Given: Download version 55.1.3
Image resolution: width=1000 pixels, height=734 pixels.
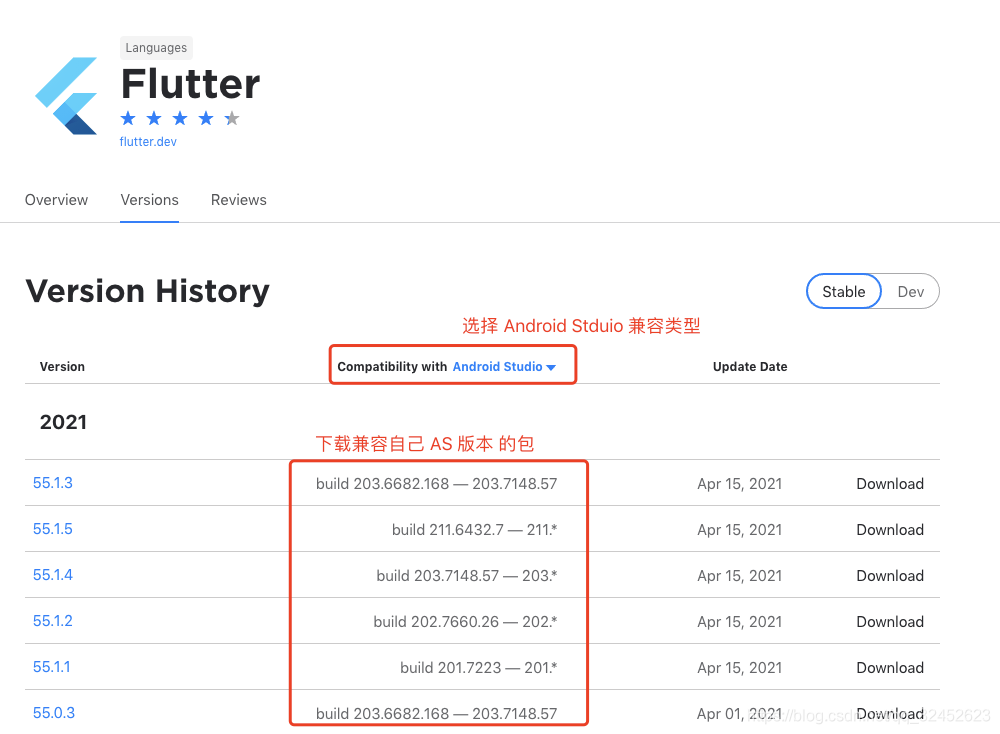Looking at the screenshot, I should click(890, 484).
